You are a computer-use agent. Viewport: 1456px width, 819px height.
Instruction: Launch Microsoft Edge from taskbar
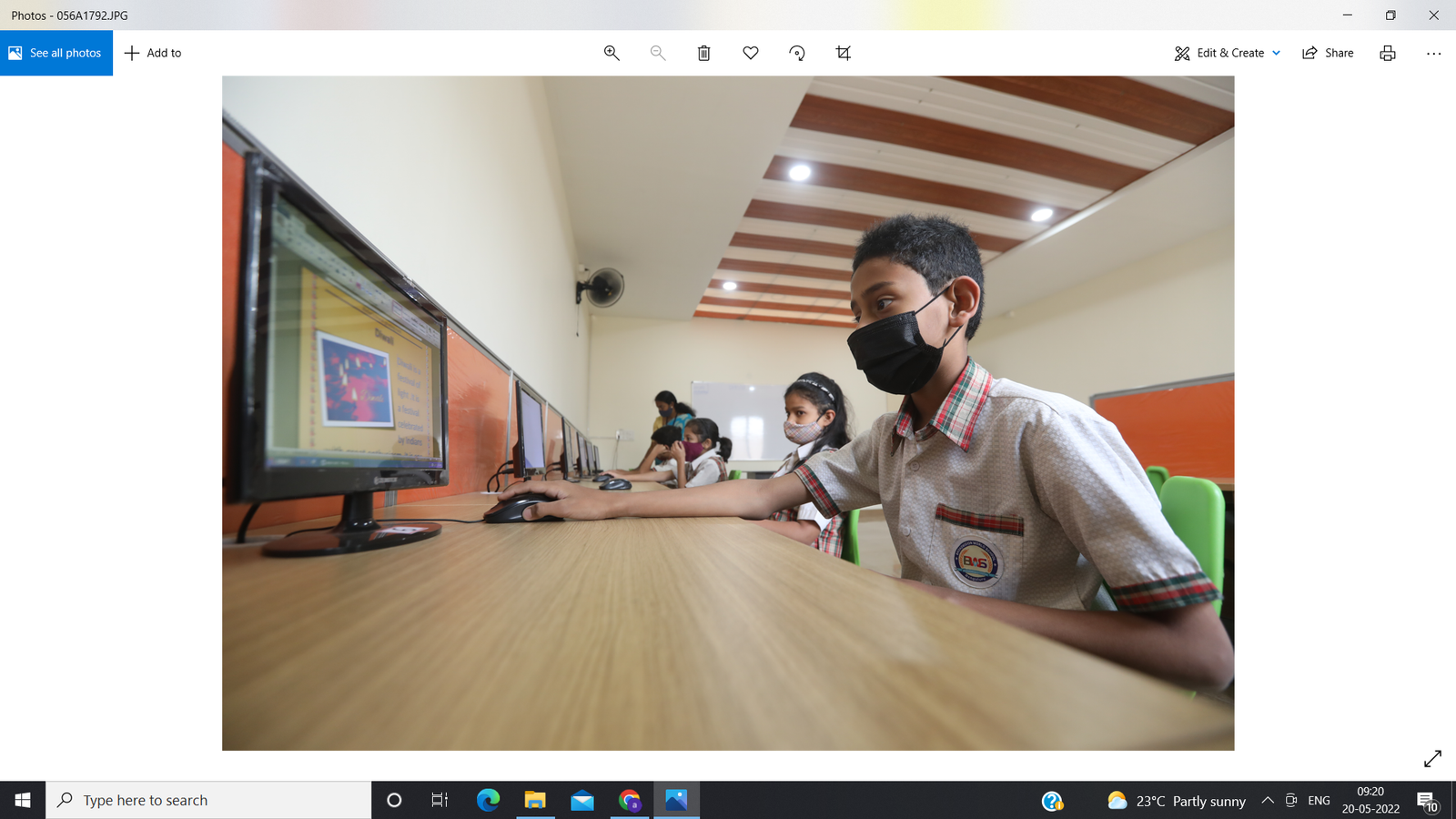(489, 800)
